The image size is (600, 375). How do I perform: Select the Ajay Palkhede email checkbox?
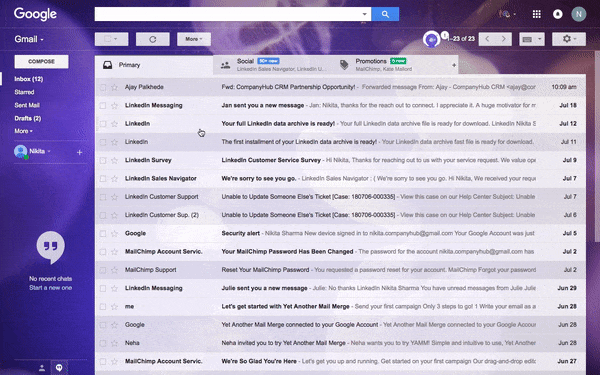pyautogui.click(x=103, y=87)
